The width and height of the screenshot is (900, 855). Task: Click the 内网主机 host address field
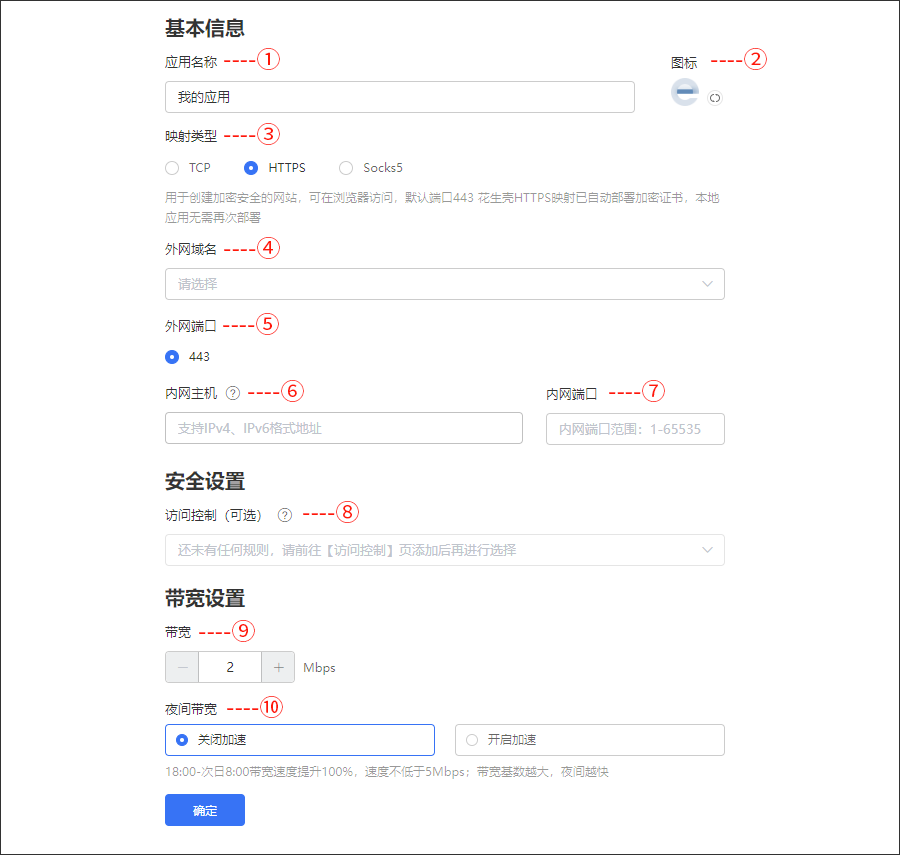343,427
